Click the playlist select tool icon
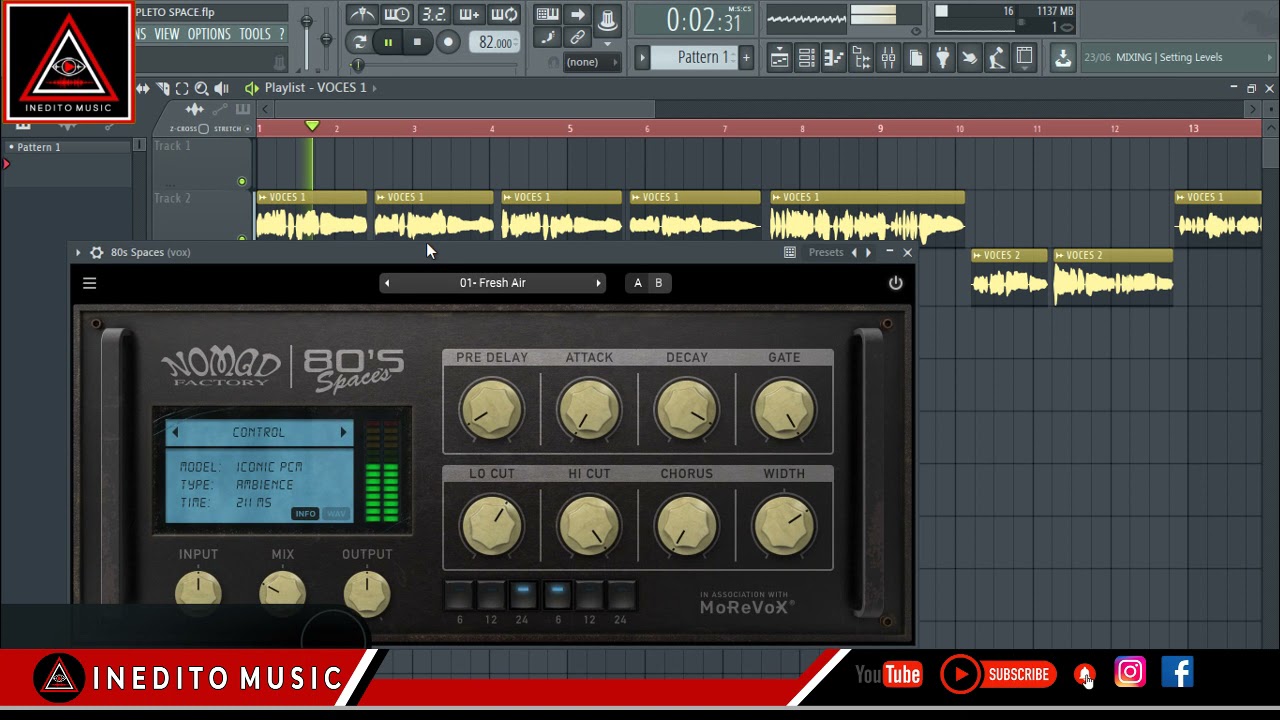This screenshot has width=1280, height=720. click(183, 88)
